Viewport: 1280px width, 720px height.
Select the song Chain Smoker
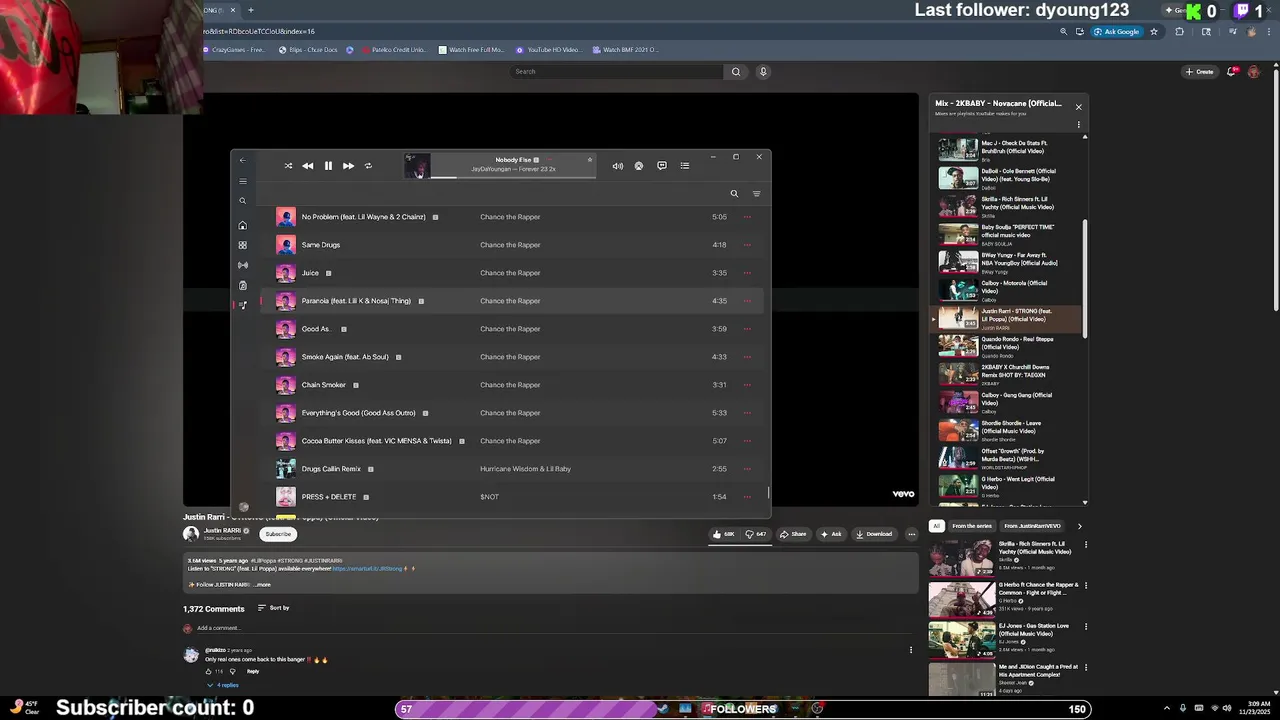[x=512, y=385]
